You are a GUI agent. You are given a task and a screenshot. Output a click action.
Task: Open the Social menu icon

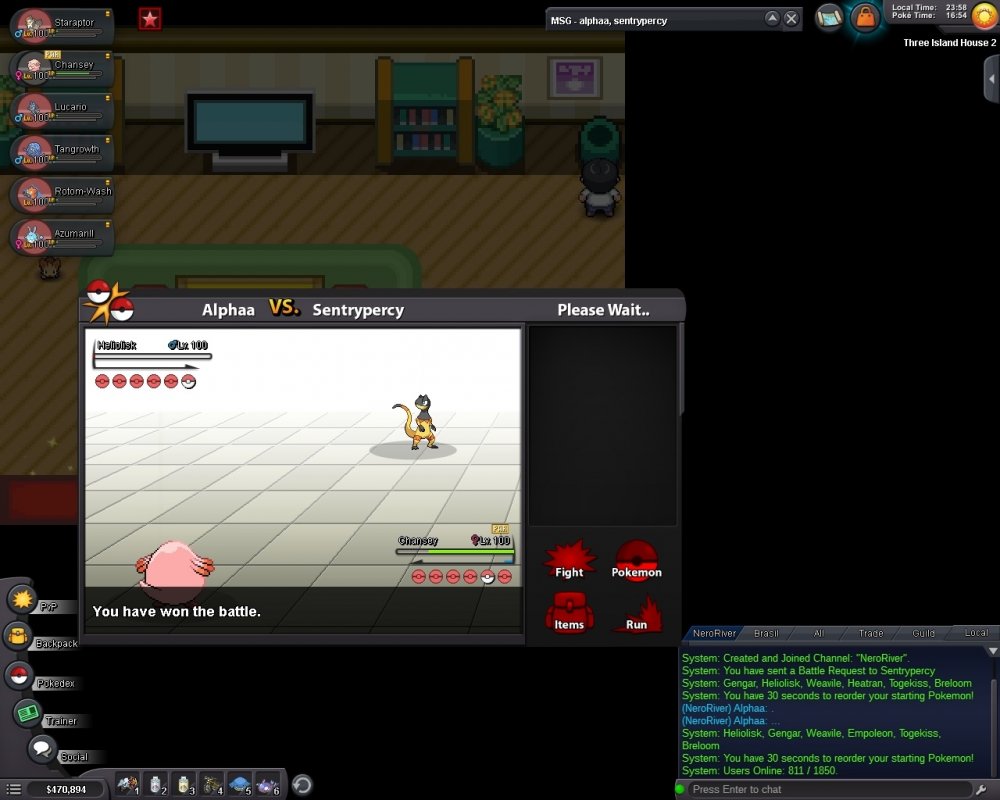pyautogui.click(x=41, y=748)
